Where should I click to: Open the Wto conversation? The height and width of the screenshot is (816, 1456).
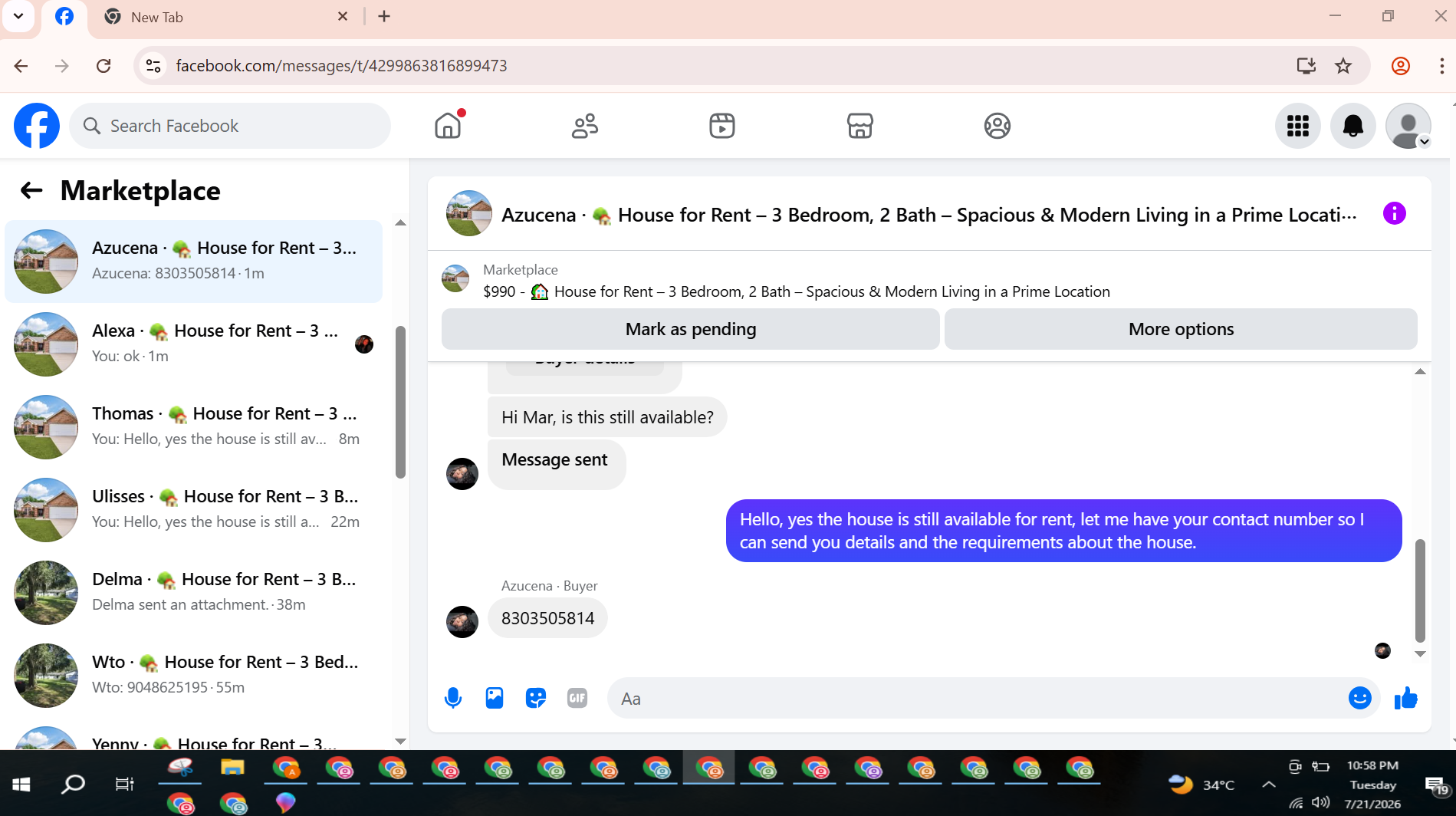(x=194, y=676)
